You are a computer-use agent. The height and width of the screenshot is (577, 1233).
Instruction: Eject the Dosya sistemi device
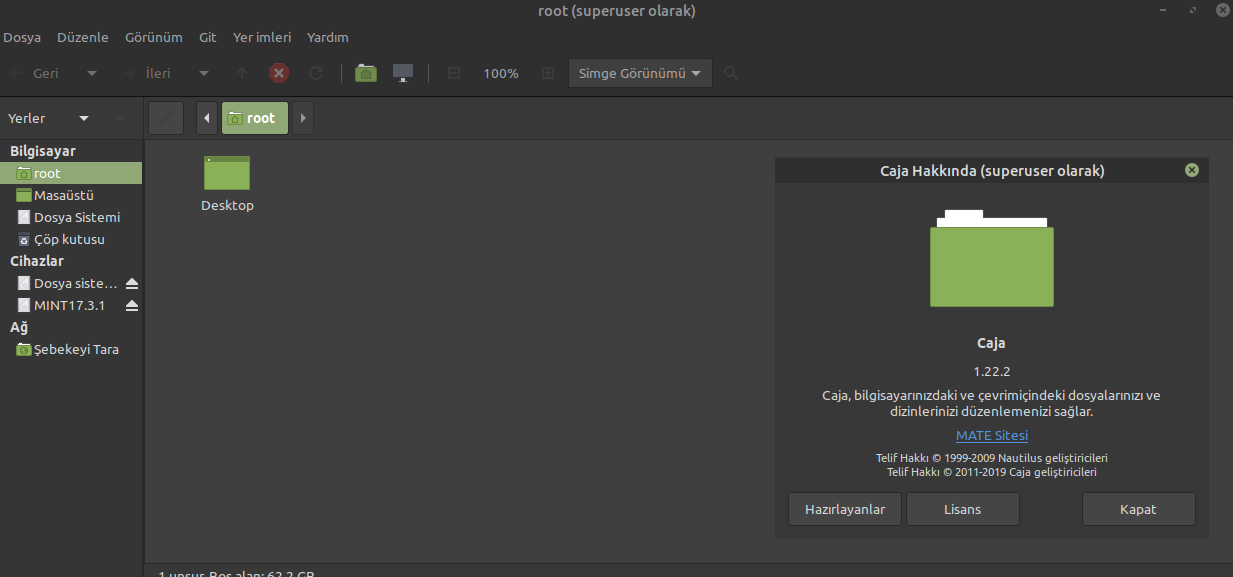point(131,284)
